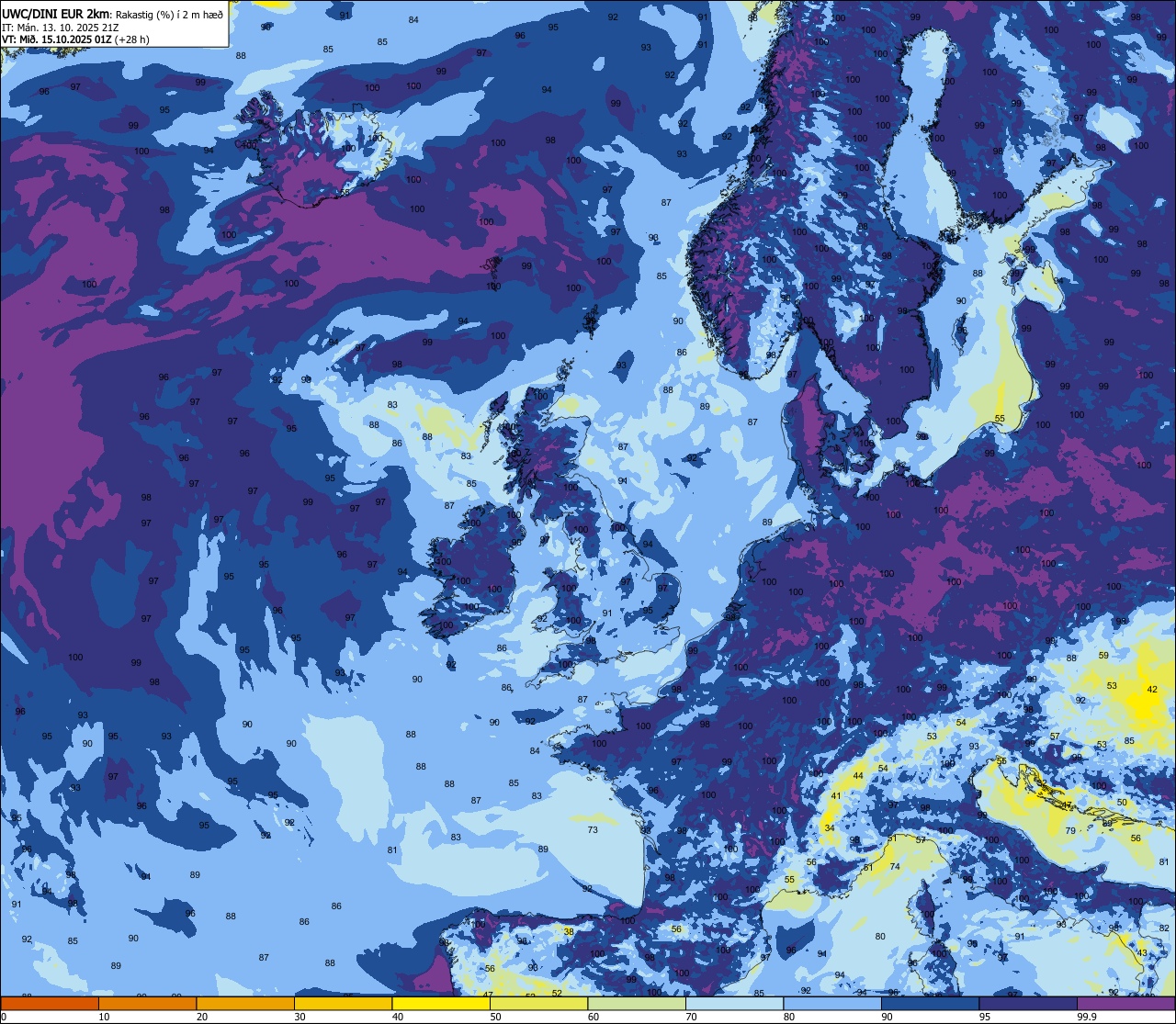1176x1024 pixels.
Task: Click the humidity value '38' on the map
Action: coord(569,932)
